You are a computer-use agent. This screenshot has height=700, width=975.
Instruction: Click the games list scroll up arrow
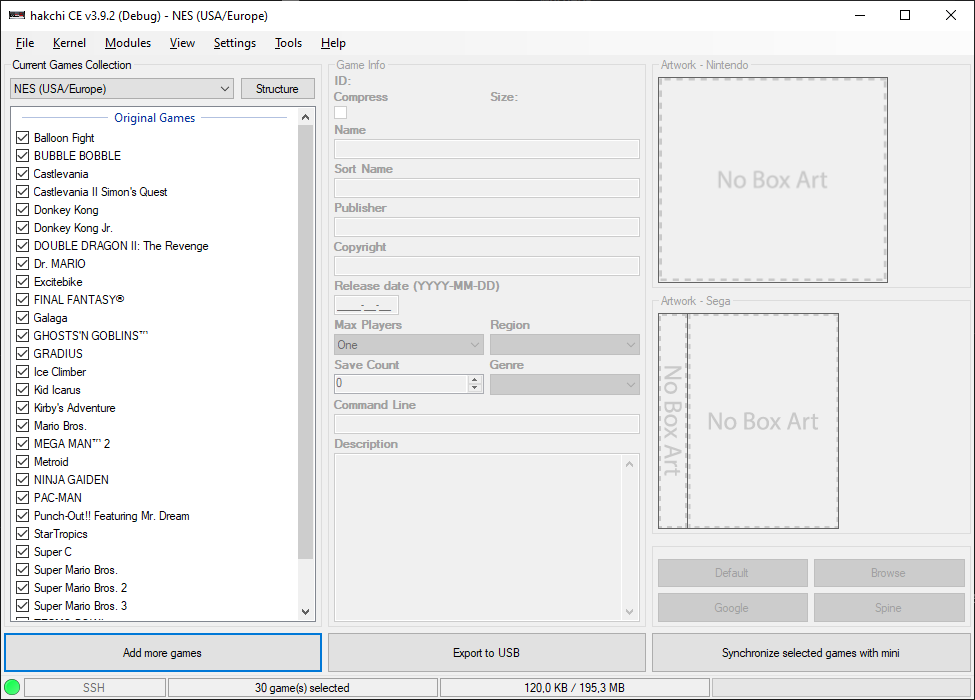coord(305,117)
